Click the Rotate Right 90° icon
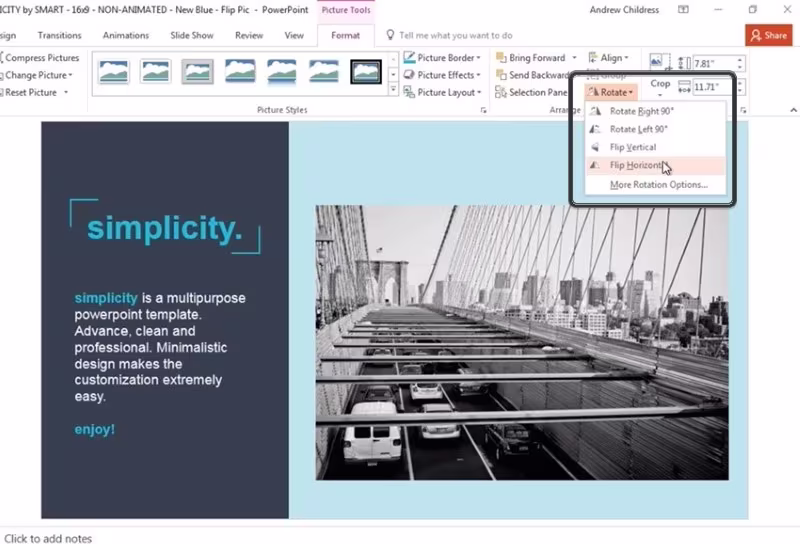 pos(595,111)
